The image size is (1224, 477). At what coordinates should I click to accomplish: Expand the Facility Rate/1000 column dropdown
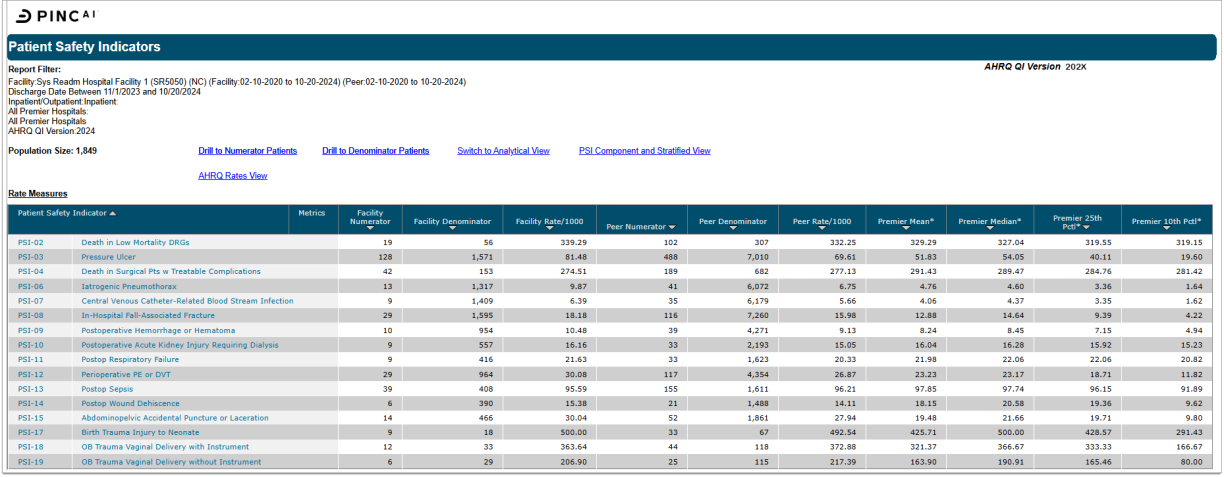(549, 227)
